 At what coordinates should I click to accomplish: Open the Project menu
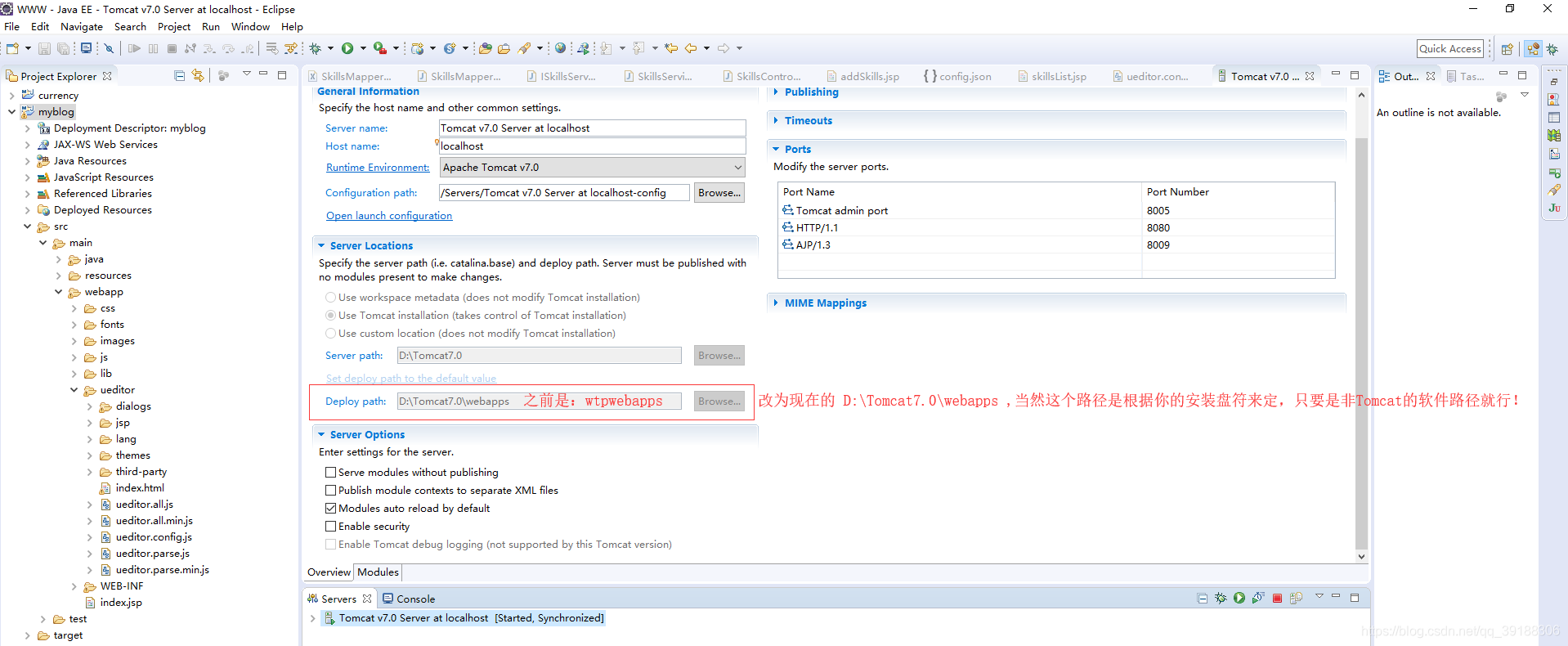pos(174,27)
